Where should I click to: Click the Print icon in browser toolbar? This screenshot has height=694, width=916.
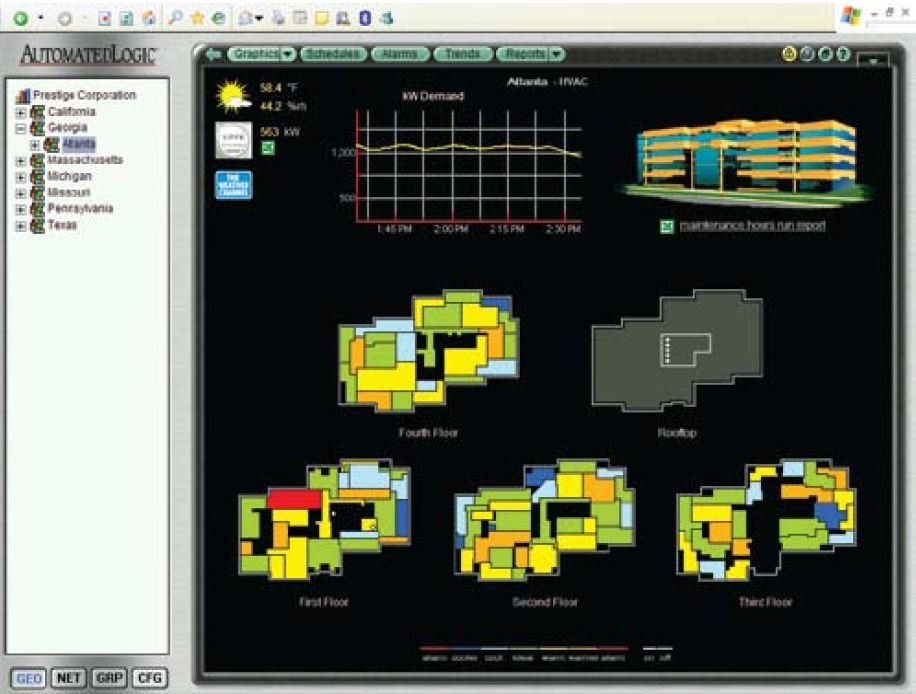click(278, 18)
